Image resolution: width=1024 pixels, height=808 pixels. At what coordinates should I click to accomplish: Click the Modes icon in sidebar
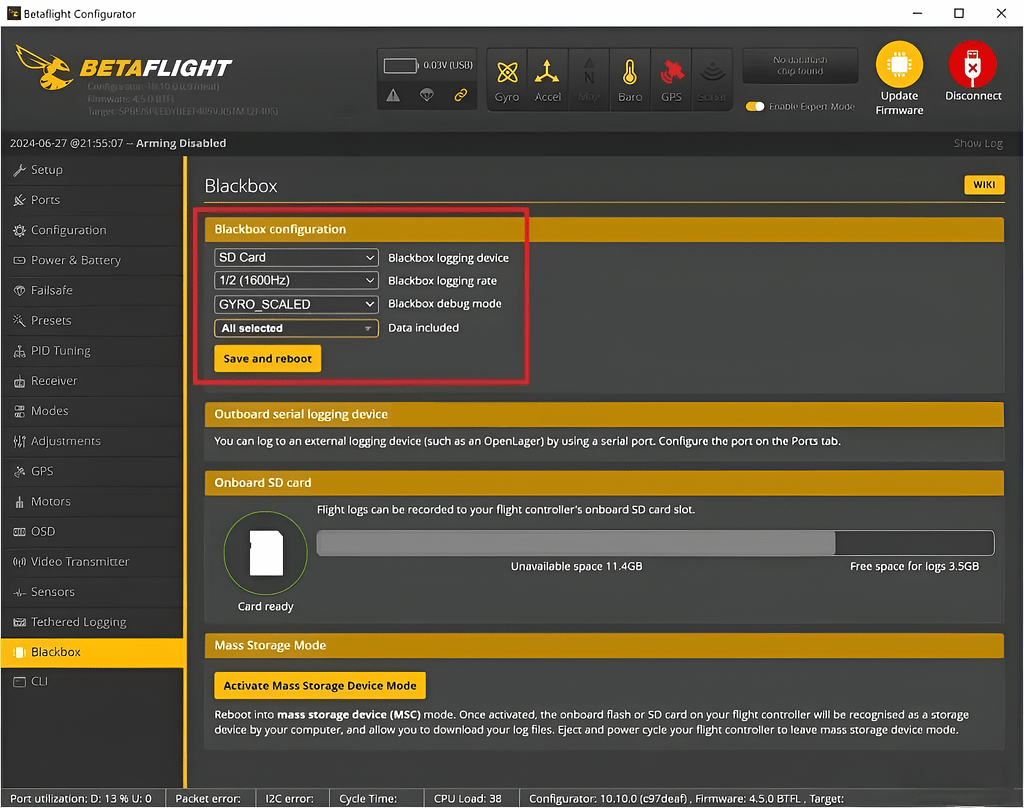pyautogui.click(x=20, y=411)
